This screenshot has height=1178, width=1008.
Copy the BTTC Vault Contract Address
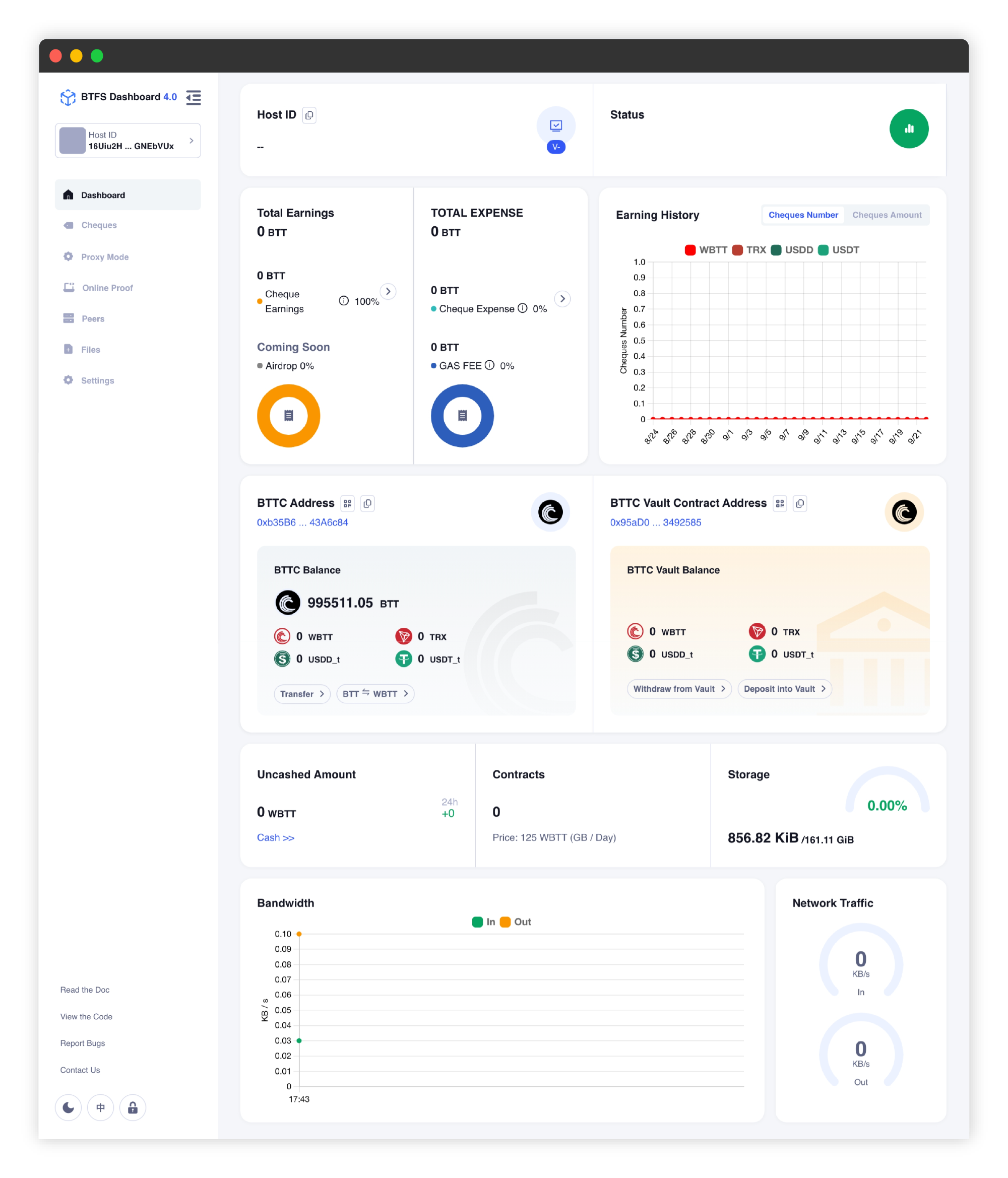pyautogui.click(x=799, y=503)
